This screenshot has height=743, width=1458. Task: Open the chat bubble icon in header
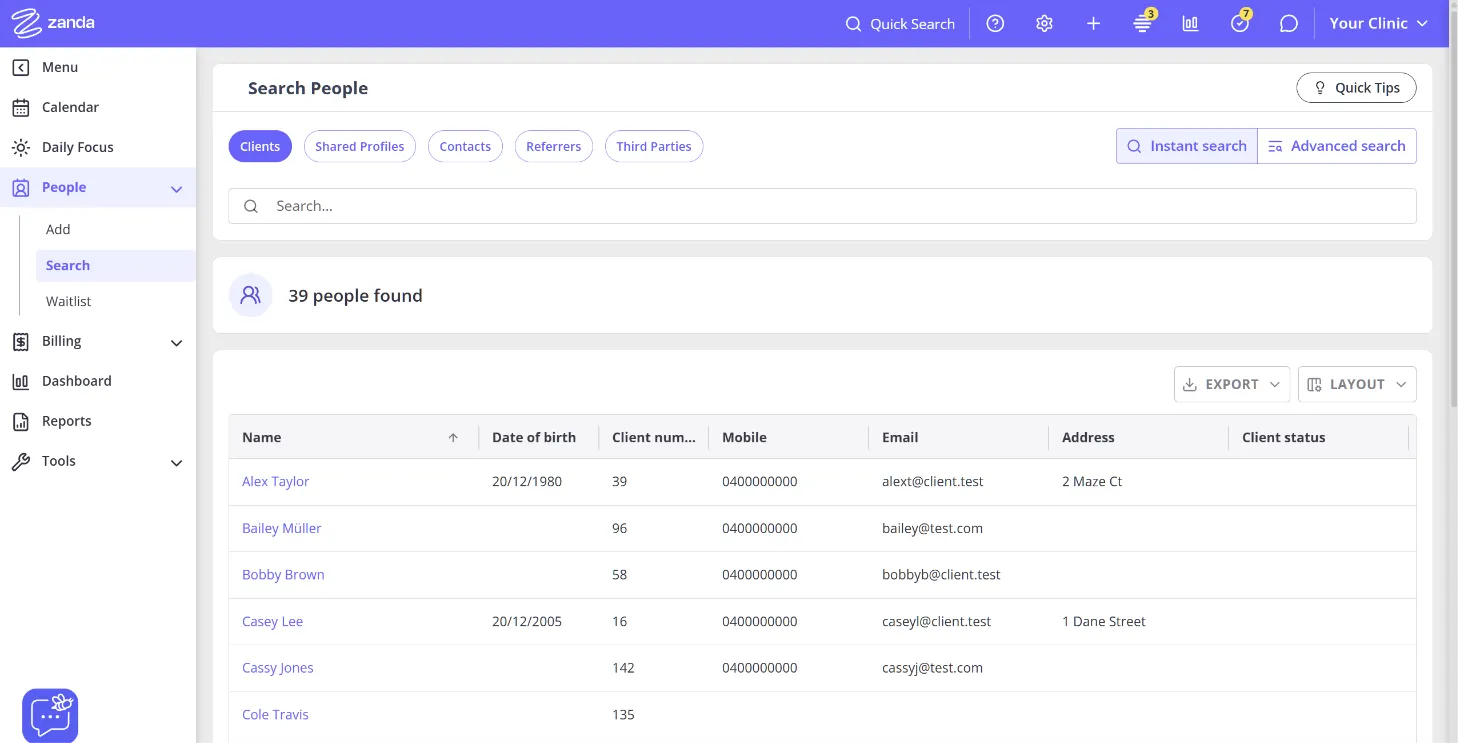point(1289,24)
